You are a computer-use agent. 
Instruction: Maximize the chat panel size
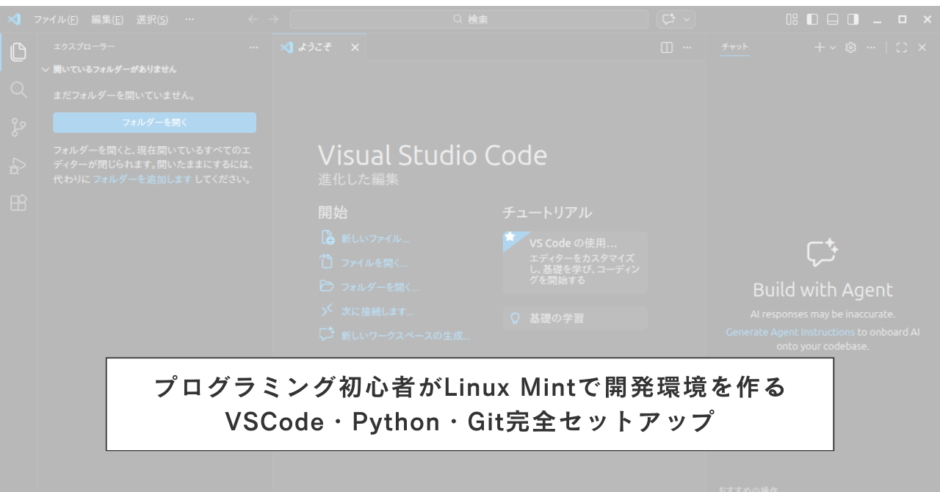point(901,47)
